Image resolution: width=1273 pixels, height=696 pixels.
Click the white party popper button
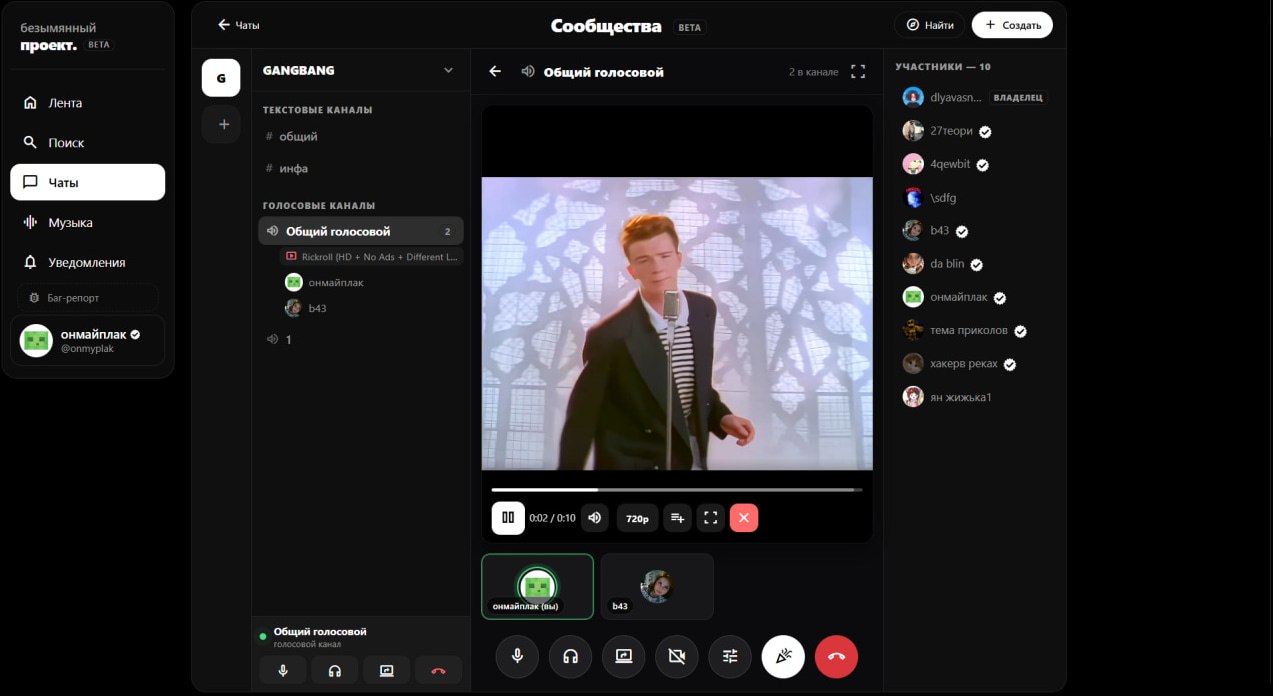click(783, 657)
